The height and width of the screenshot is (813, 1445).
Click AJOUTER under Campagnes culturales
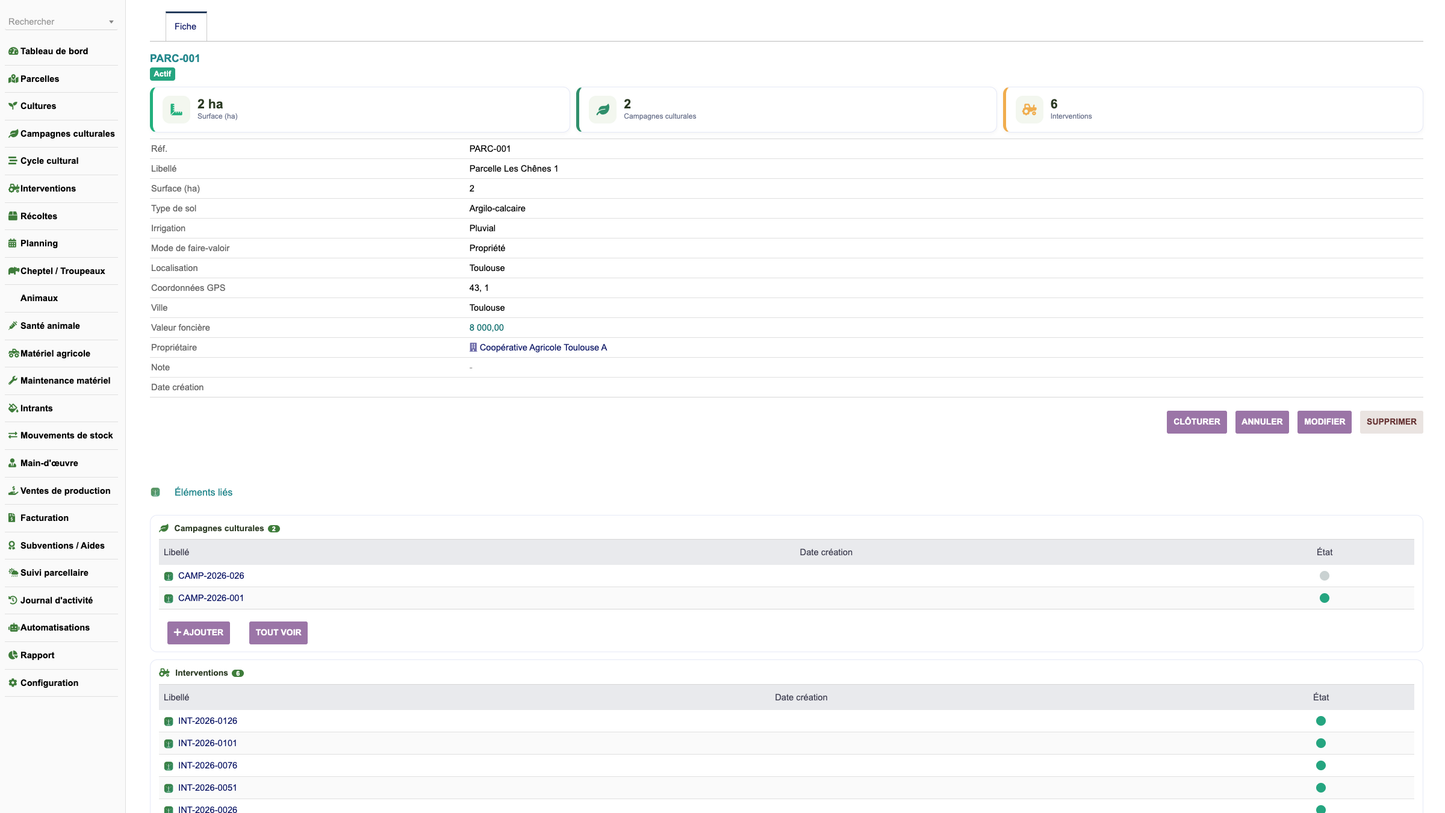pos(199,633)
